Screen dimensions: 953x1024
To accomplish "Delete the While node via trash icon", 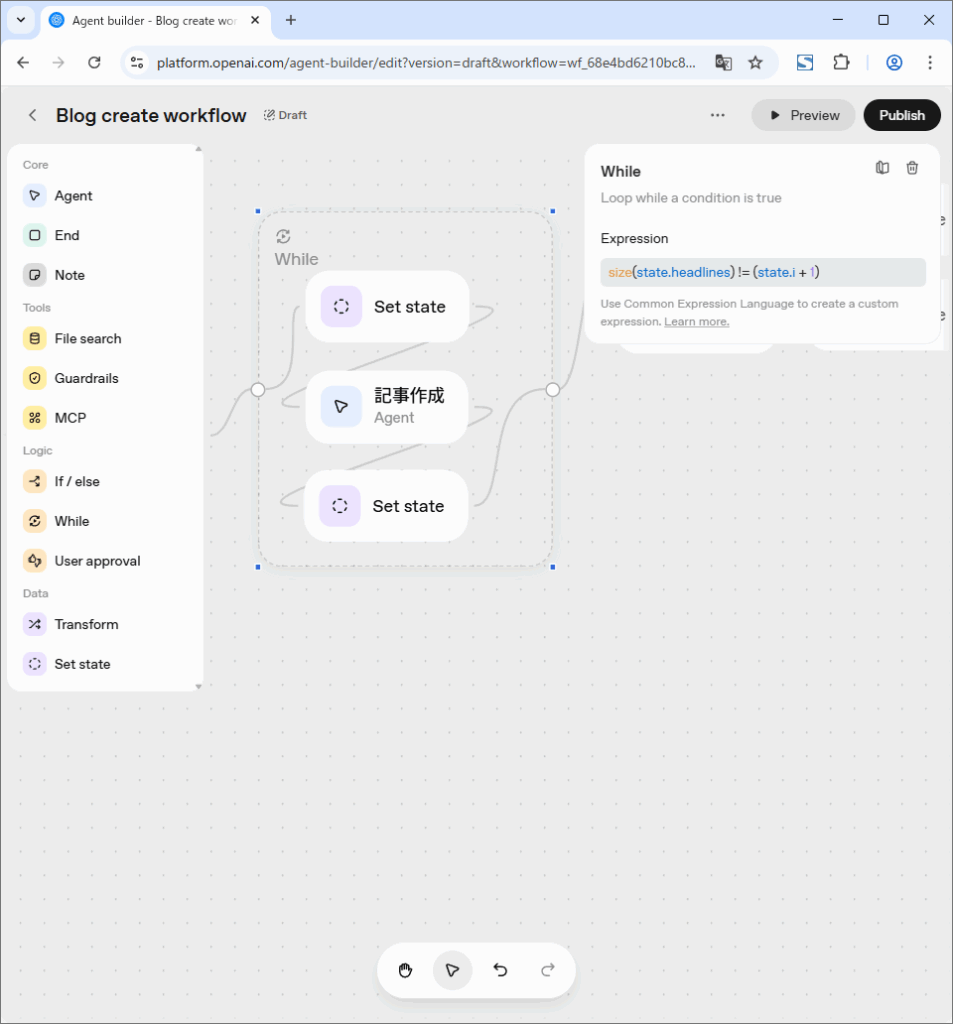I will click(912, 168).
